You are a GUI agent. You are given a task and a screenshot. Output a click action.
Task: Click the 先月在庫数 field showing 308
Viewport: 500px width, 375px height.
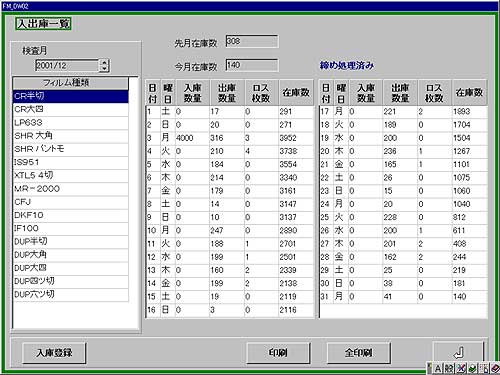coord(252,41)
